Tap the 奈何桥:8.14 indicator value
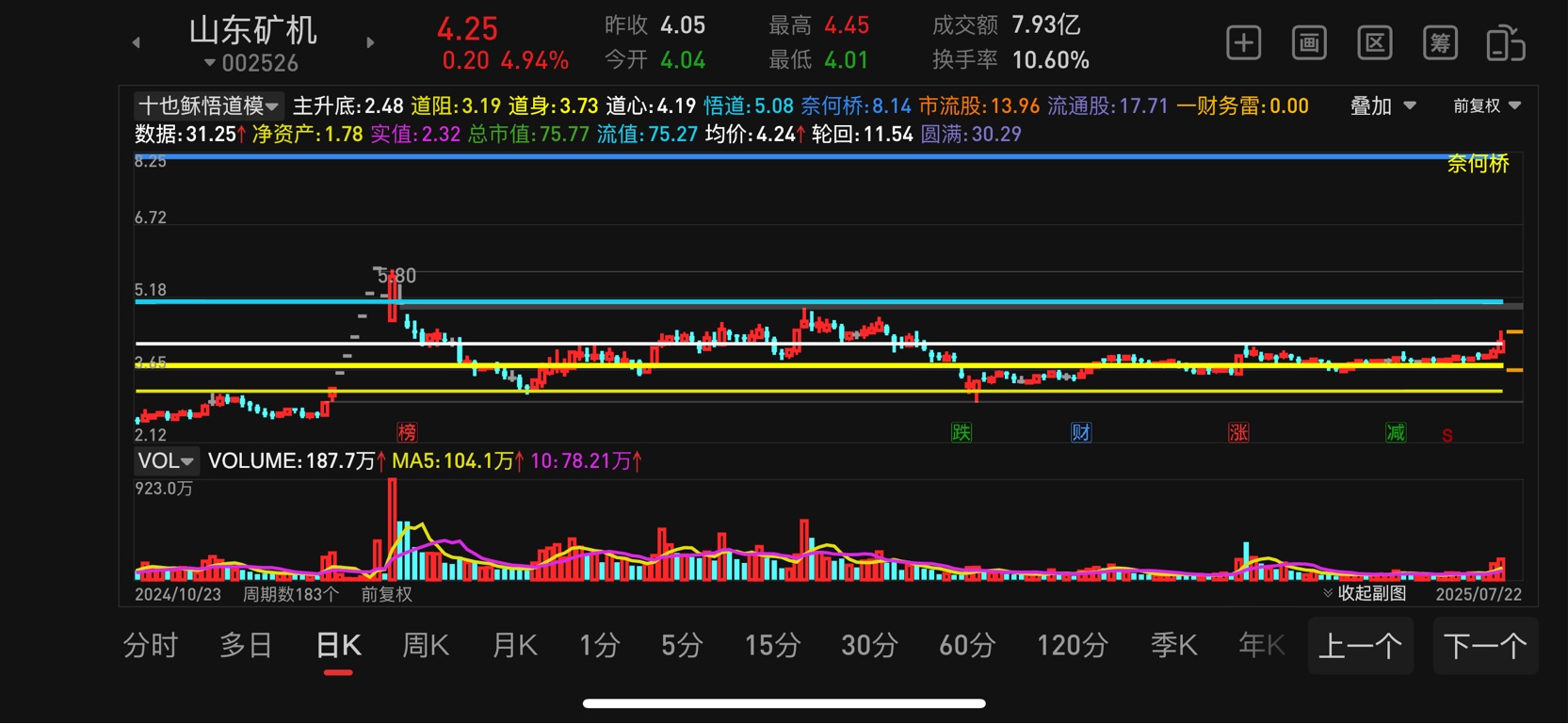Screen dimensions: 1568x724 tap(856, 106)
